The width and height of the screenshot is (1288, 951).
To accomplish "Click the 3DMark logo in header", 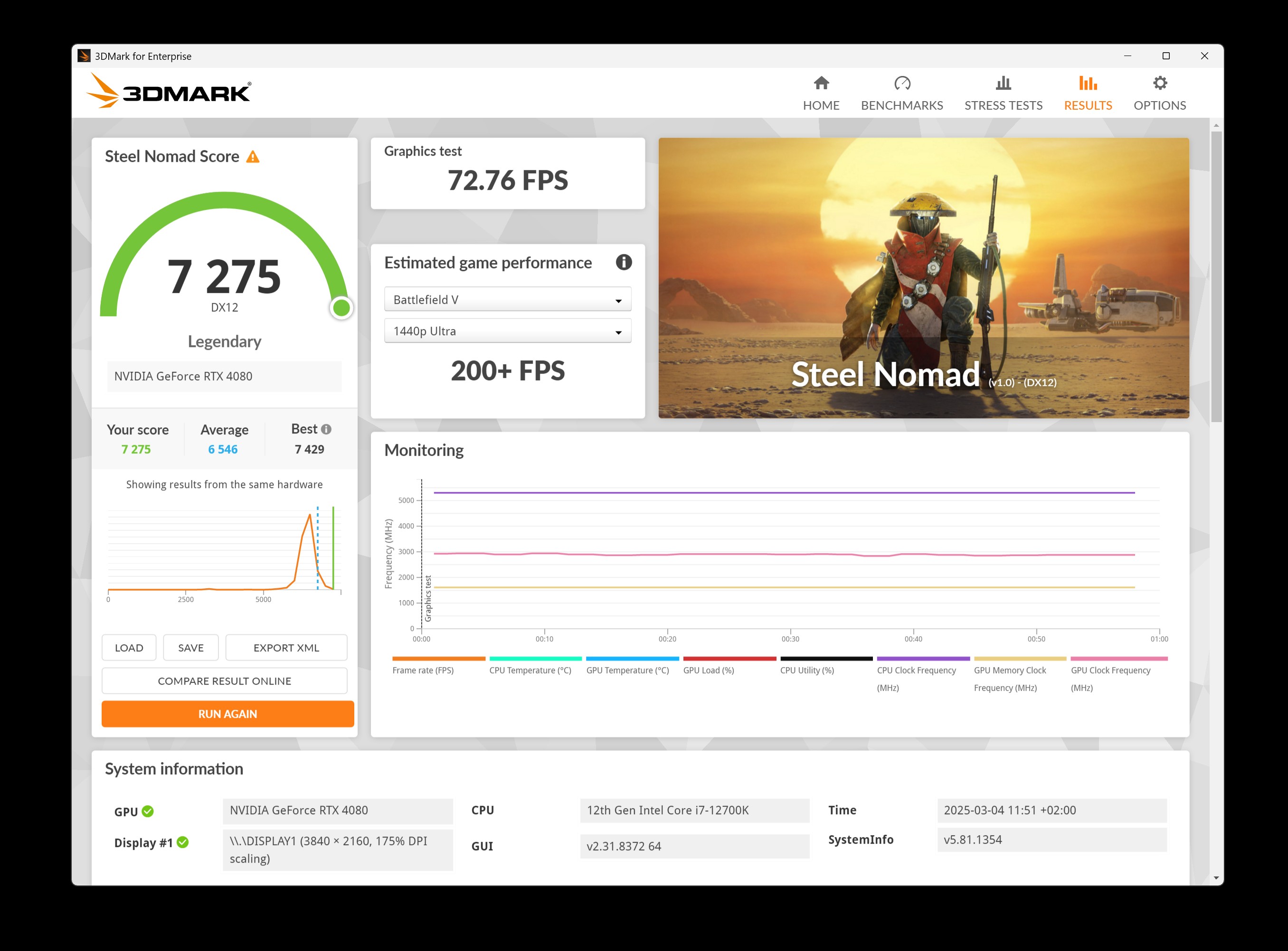I will (x=169, y=91).
